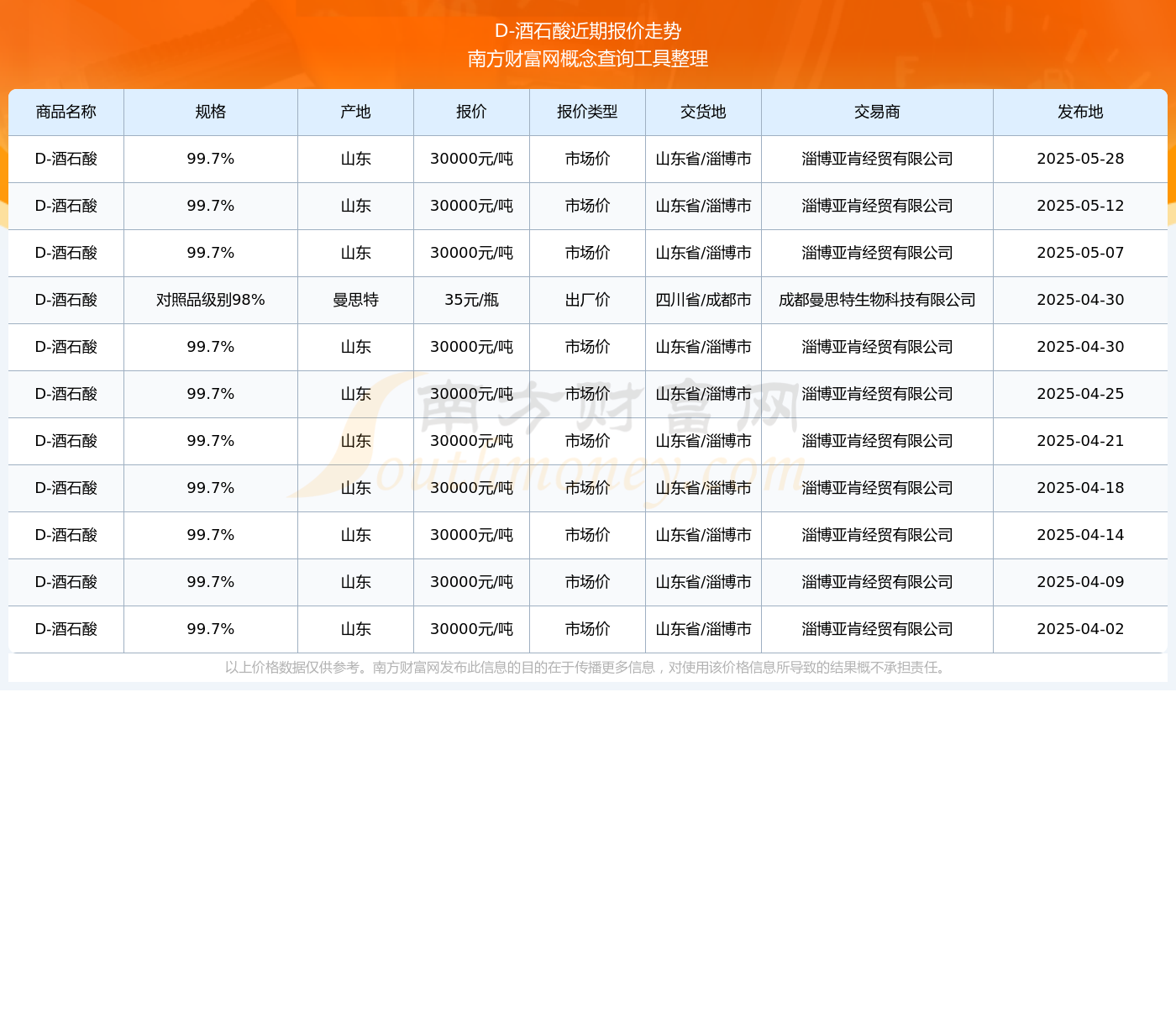Click 山东省/淄博市 in 2025-05-12 row
1176x1012 pixels.
coord(704,206)
